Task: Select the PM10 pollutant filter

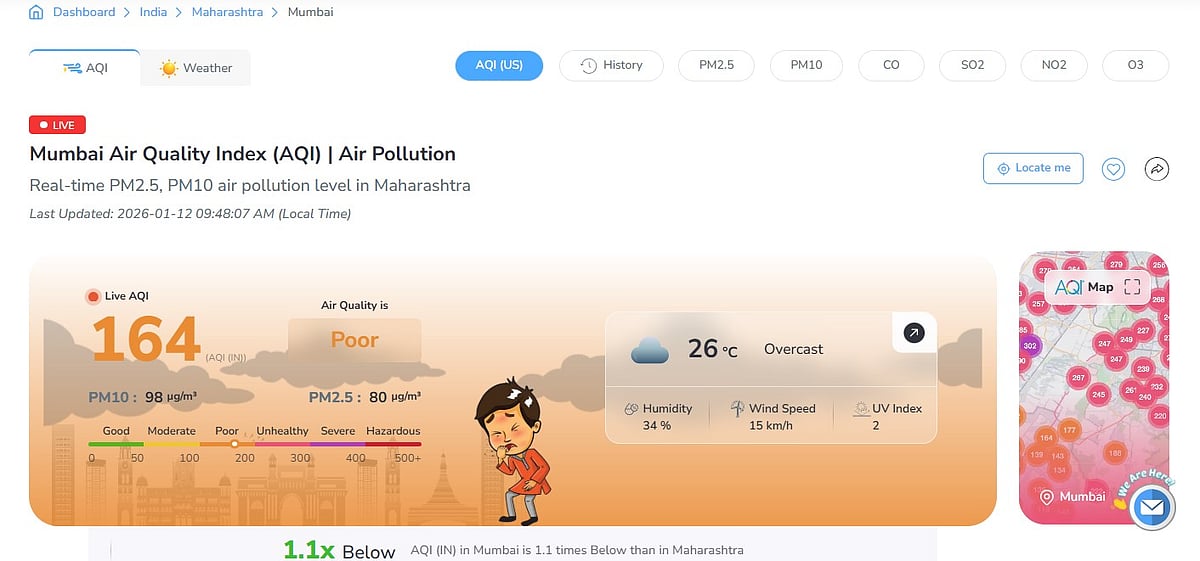Action: (x=806, y=65)
